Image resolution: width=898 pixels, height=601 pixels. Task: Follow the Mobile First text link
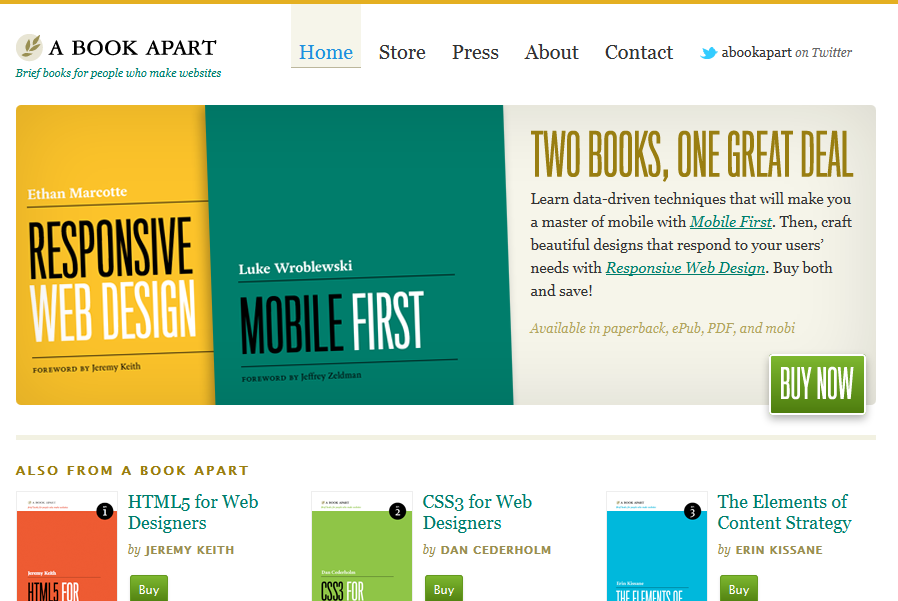pyautogui.click(x=731, y=222)
